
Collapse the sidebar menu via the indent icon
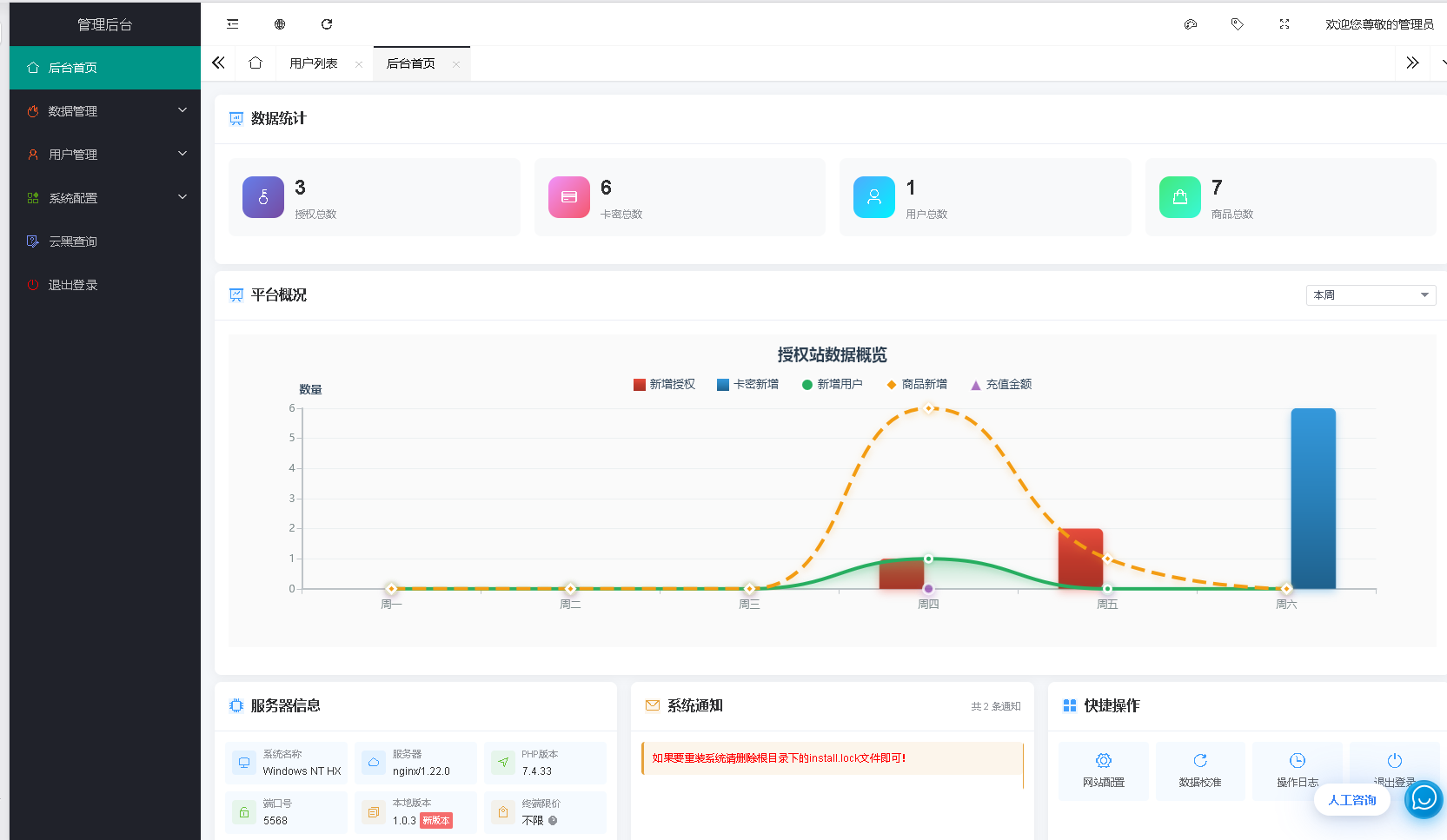coord(232,23)
